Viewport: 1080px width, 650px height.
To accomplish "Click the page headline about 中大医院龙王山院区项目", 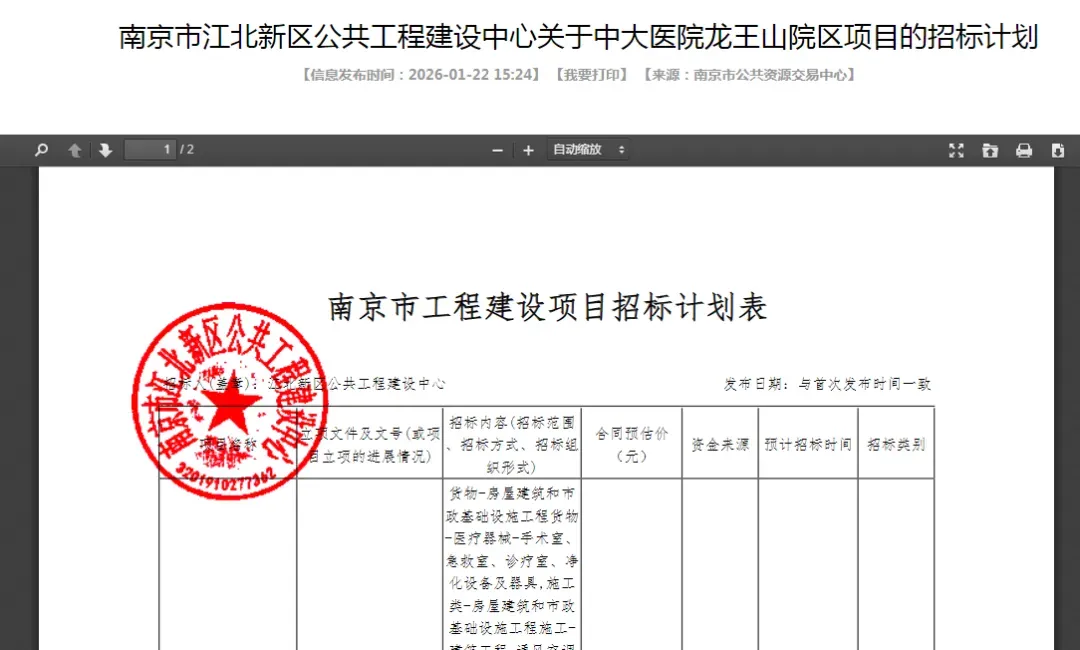I will coord(579,36).
